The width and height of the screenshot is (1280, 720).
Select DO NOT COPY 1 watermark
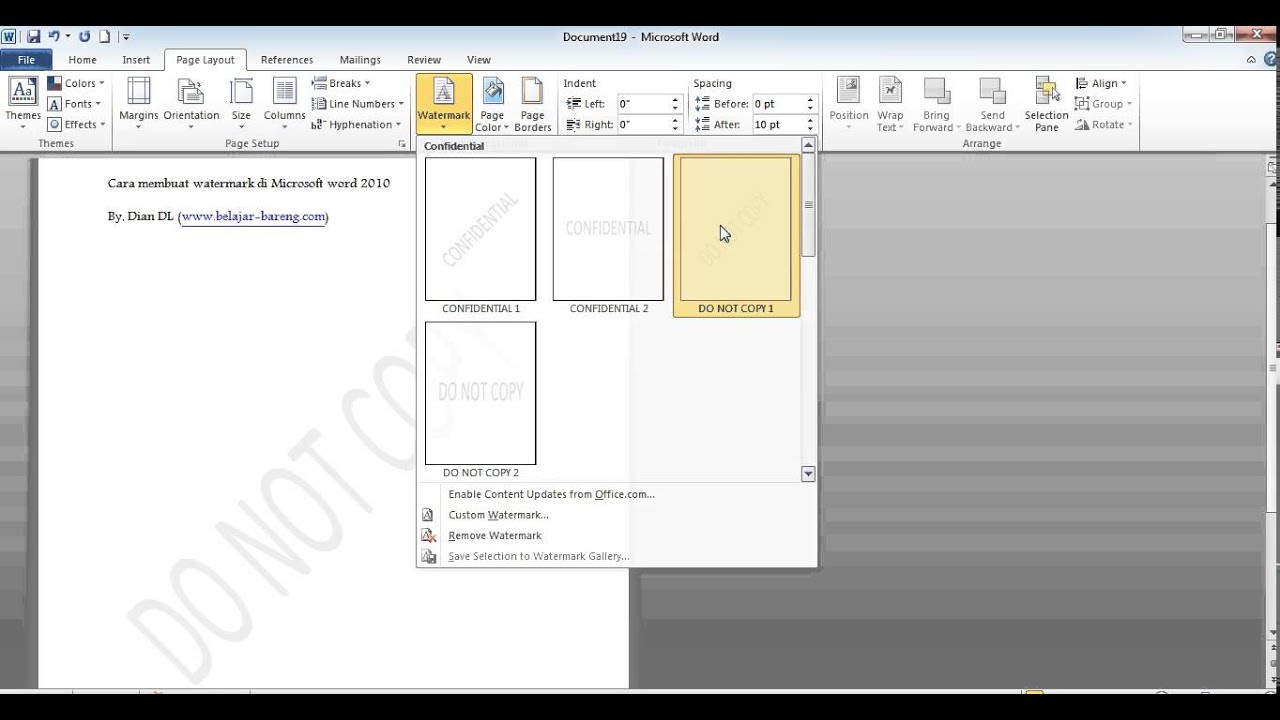click(x=736, y=236)
